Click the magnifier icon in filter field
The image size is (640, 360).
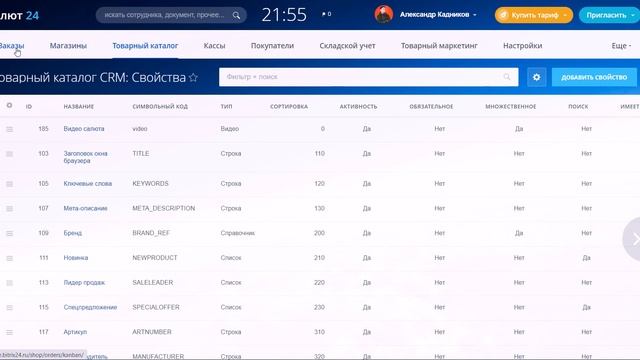tap(507, 77)
